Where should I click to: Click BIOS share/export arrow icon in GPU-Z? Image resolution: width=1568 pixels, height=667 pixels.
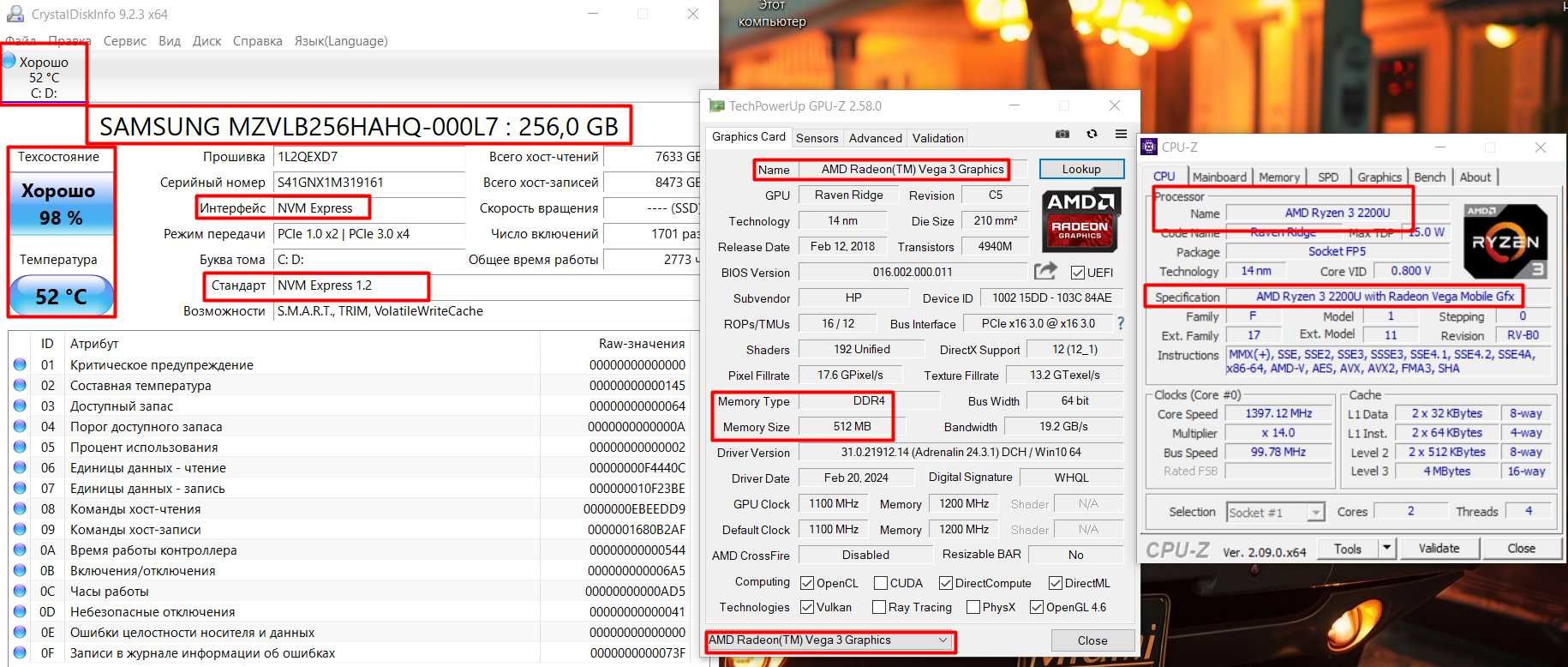point(1045,272)
